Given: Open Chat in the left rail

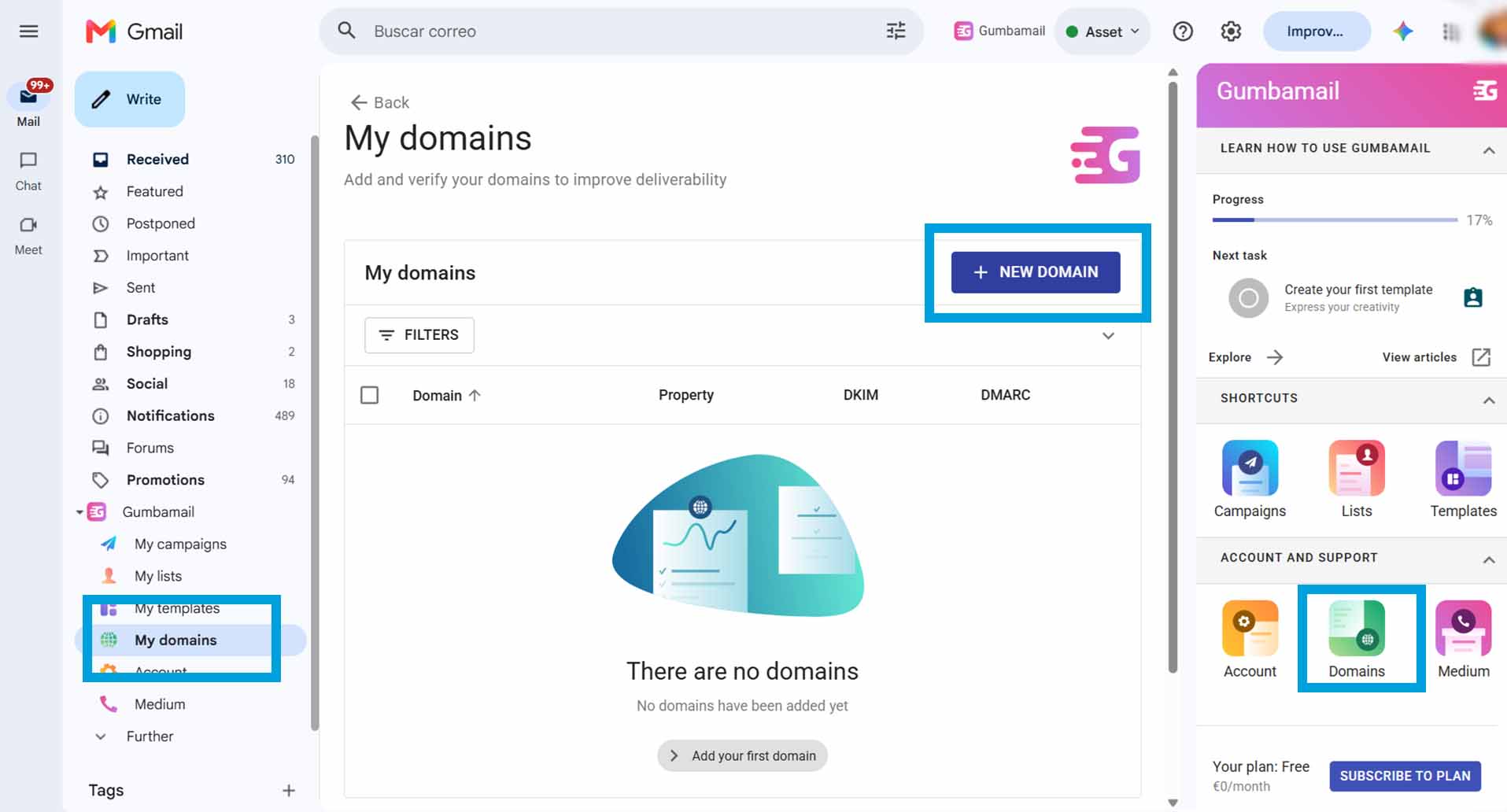Looking at the screenshot, I should click(28, 171).
